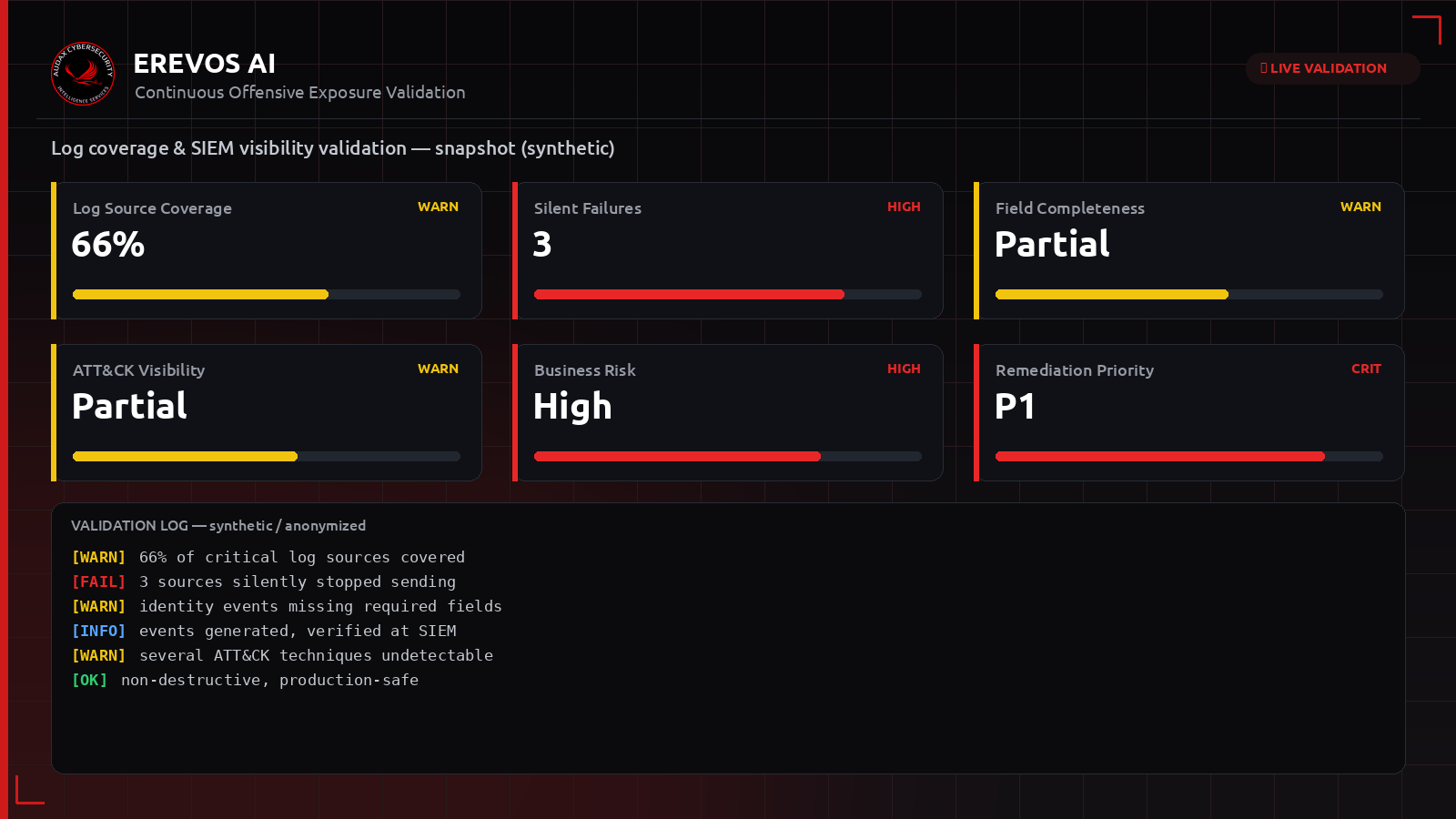The height and width of the screenshot is (819, 1456).
Task: Click the 66% coverage value
Action: tap(107, 244)
